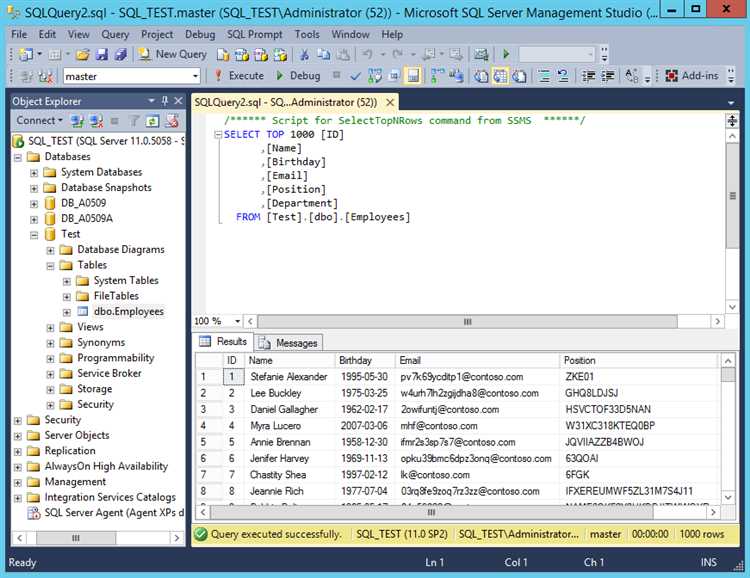The height and width of the screenshot is (578, 750).
Task: Select the dbo.Employees table in the tree
Action: tap(128, 312)
